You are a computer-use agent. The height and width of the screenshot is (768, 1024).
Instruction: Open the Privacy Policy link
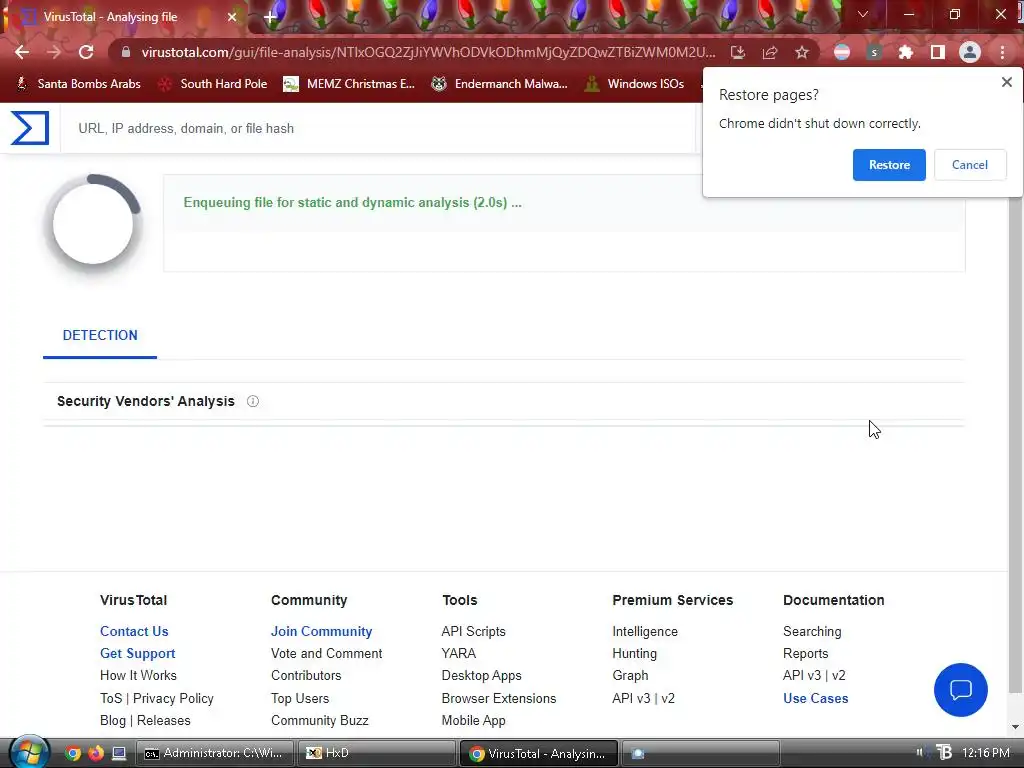(173, 698)
